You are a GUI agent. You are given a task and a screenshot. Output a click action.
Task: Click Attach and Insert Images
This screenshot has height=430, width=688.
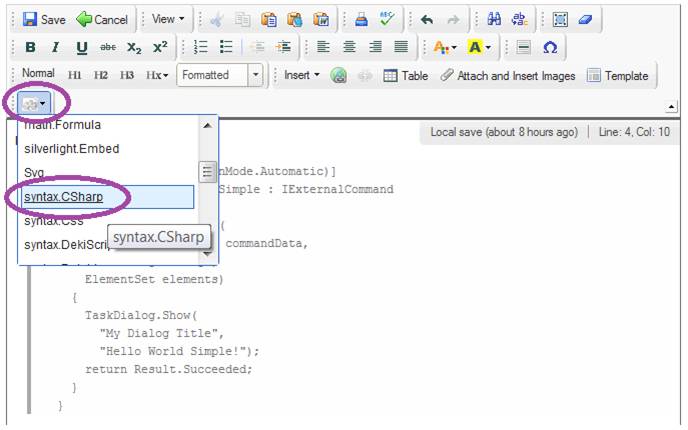click(x=508, y=76)
